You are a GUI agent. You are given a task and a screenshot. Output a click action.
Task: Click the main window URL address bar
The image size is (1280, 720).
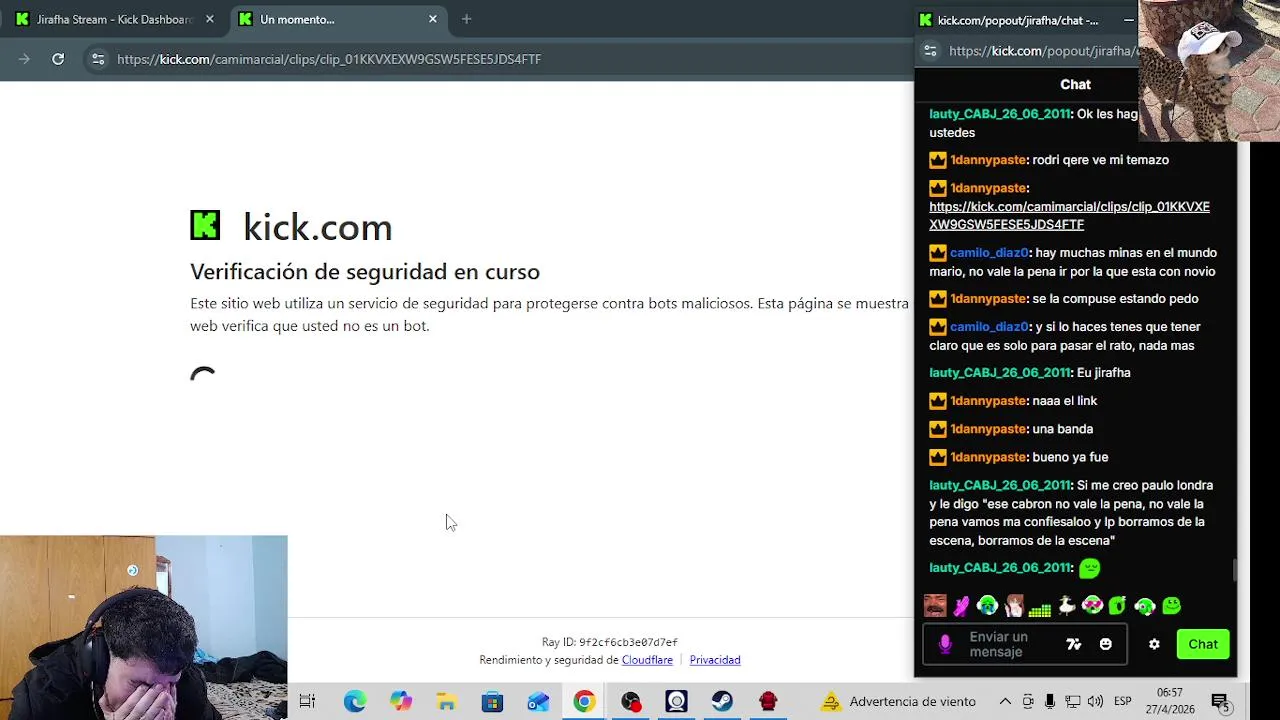point(329,59)
